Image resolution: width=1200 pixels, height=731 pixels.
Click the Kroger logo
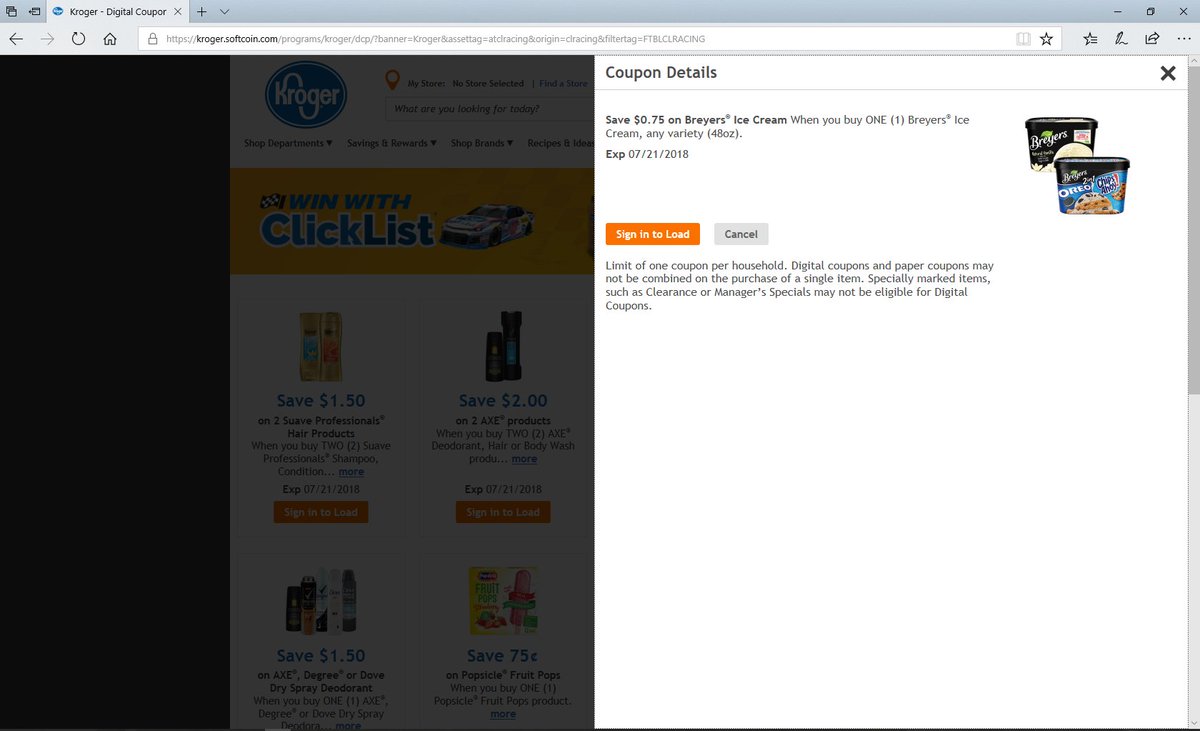click(x=305, y=93)
